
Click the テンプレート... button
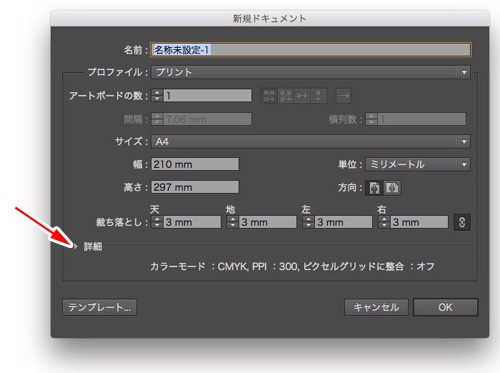coord(99,307)
